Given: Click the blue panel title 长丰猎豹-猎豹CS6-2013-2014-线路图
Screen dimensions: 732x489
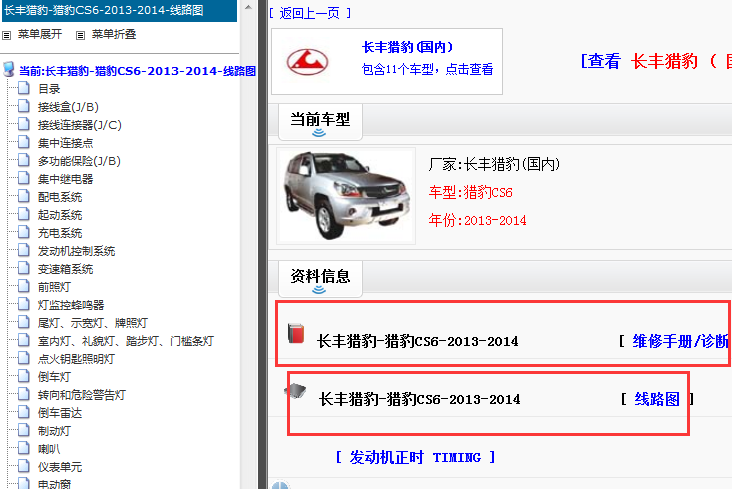Looking at the screenshot, I should click(104, 10).
